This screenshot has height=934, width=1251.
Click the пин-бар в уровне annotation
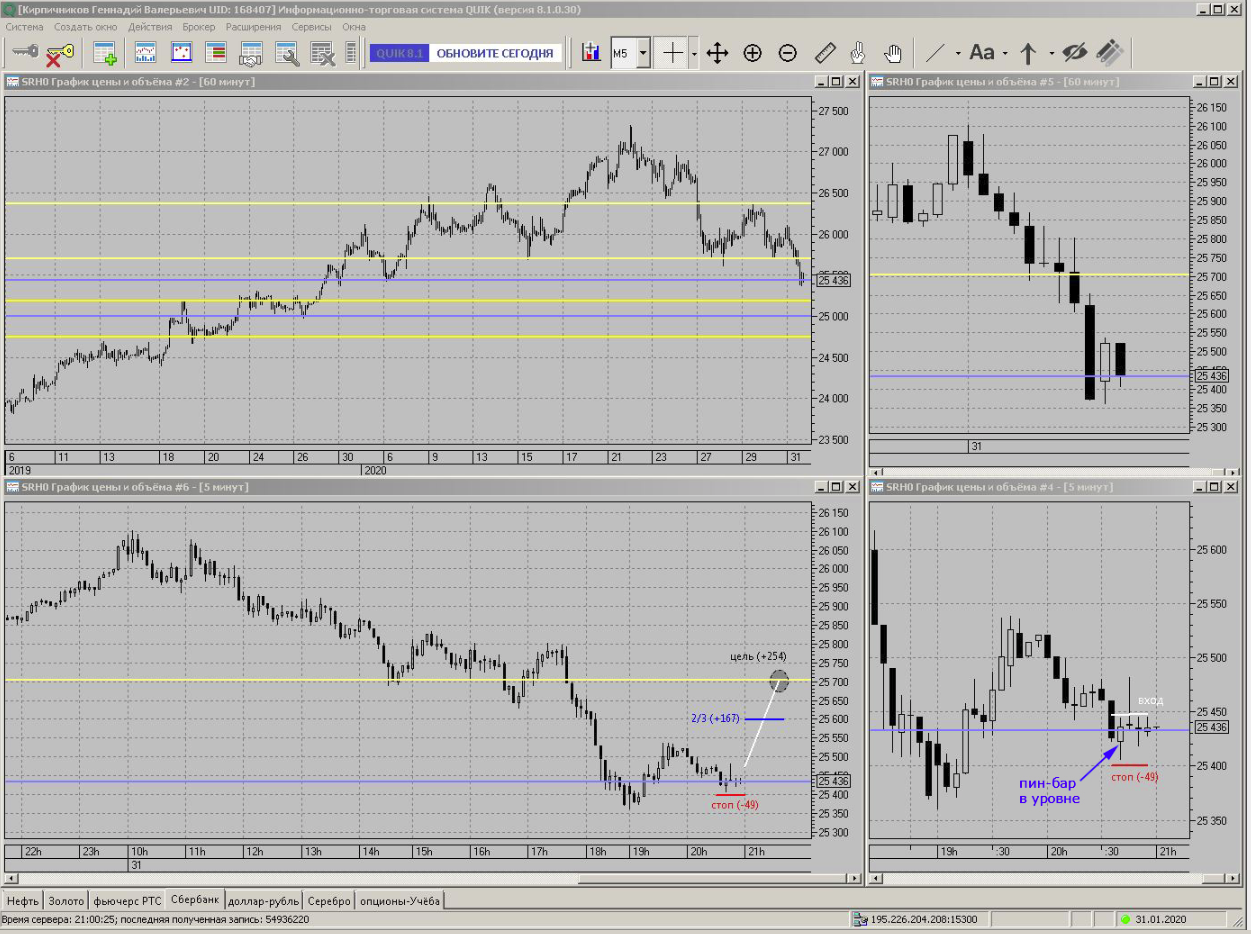pyautogui.click(x=1049, y=791)
